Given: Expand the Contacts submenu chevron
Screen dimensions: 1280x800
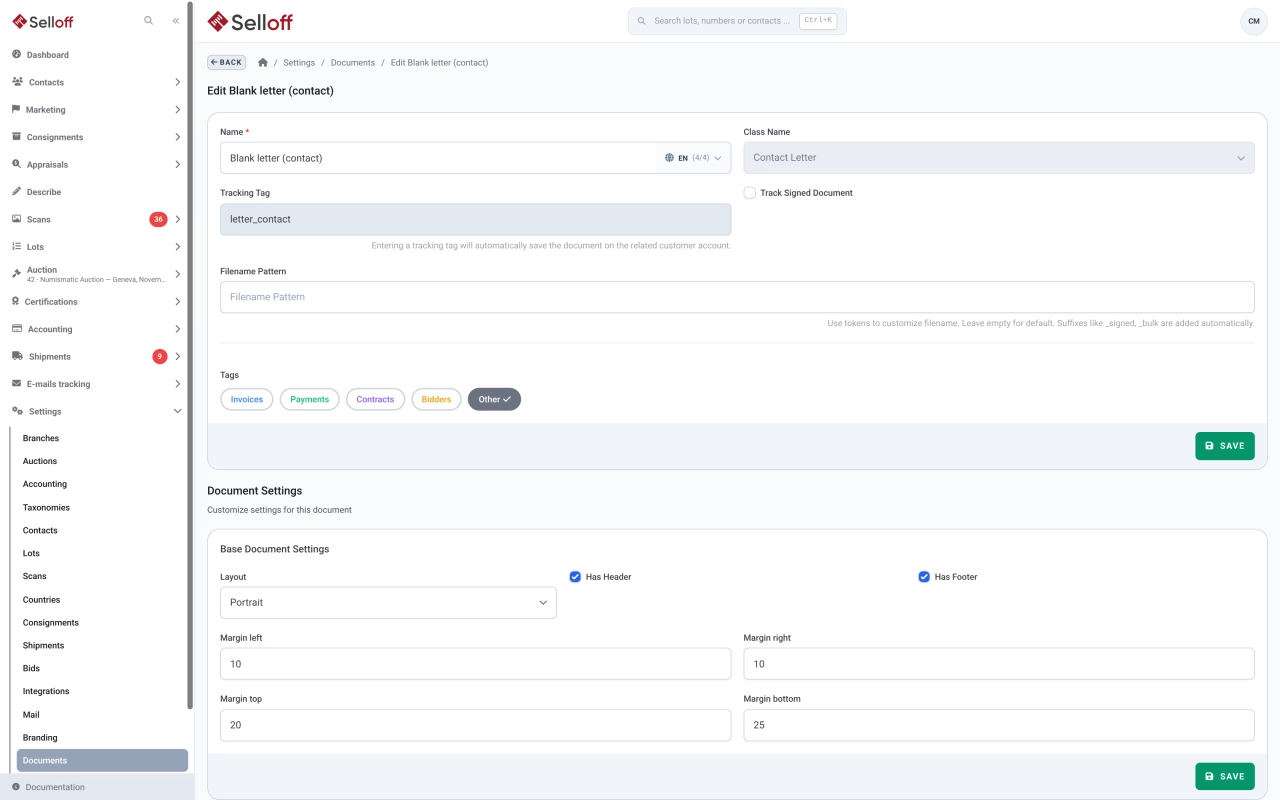Looking at the screenshot, I should pos(177,82).
